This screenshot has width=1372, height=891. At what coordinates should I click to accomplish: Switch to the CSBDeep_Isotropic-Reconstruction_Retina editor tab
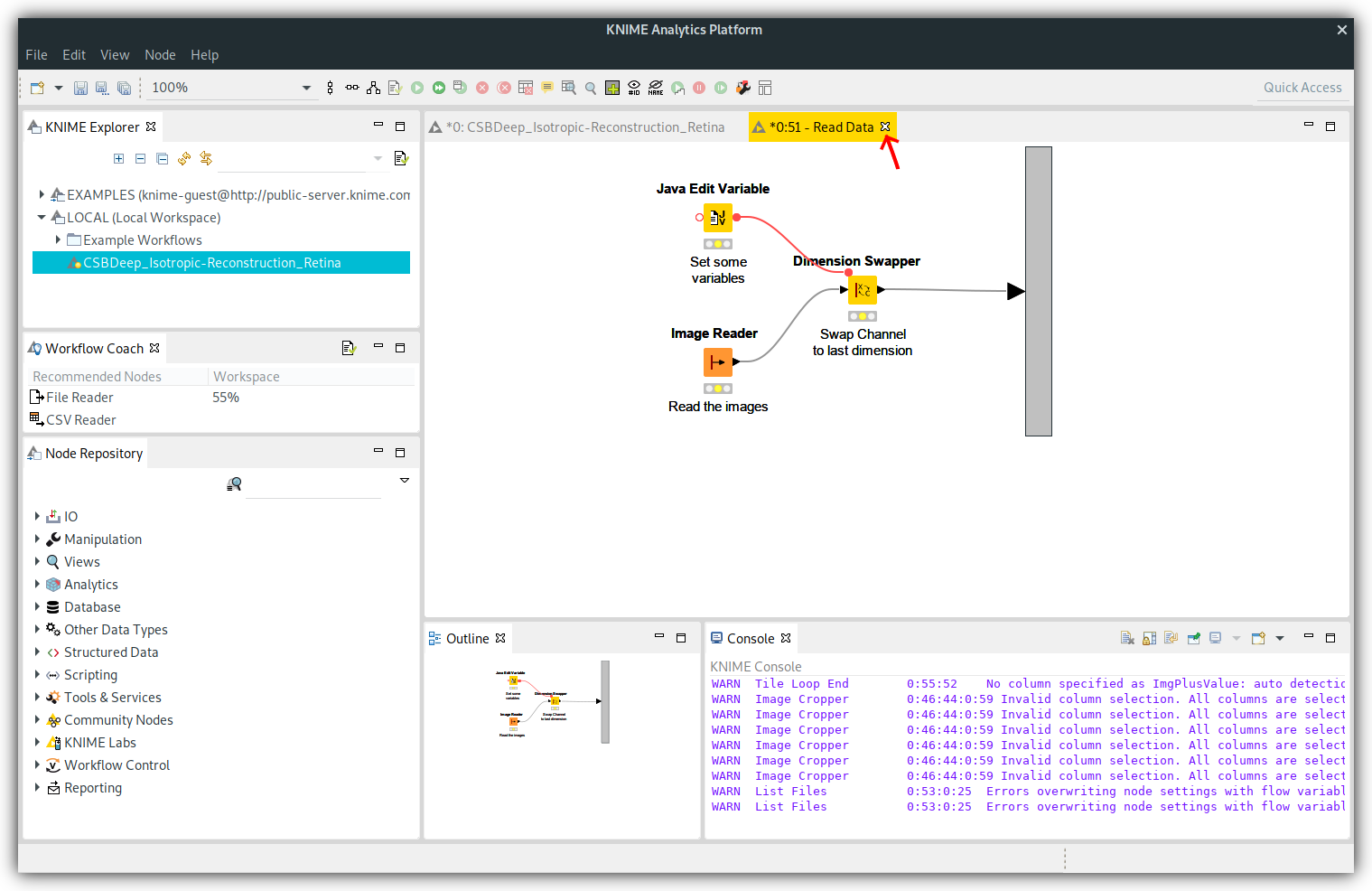point(585,127)
